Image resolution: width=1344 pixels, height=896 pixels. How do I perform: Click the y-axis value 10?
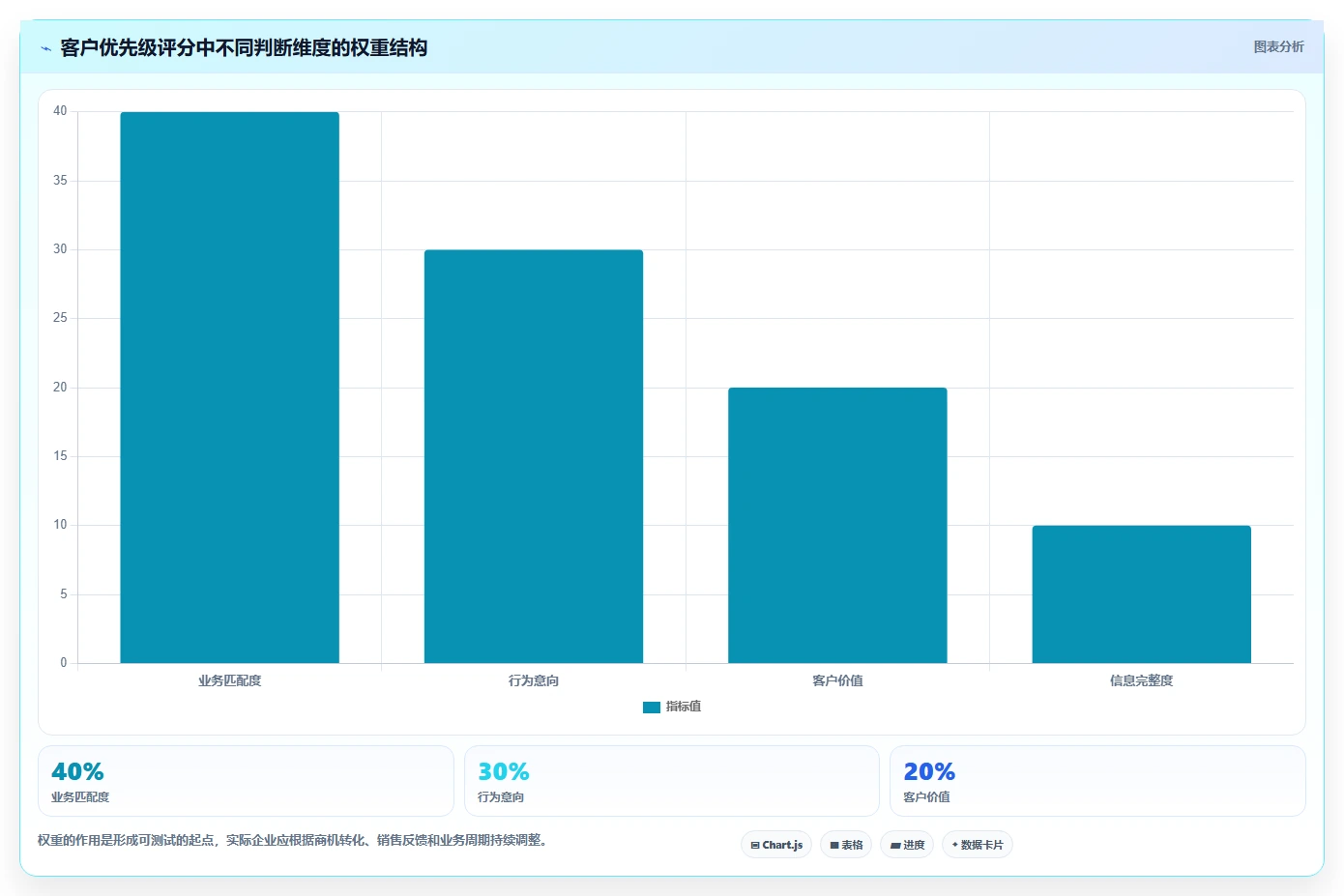point(60,525)
